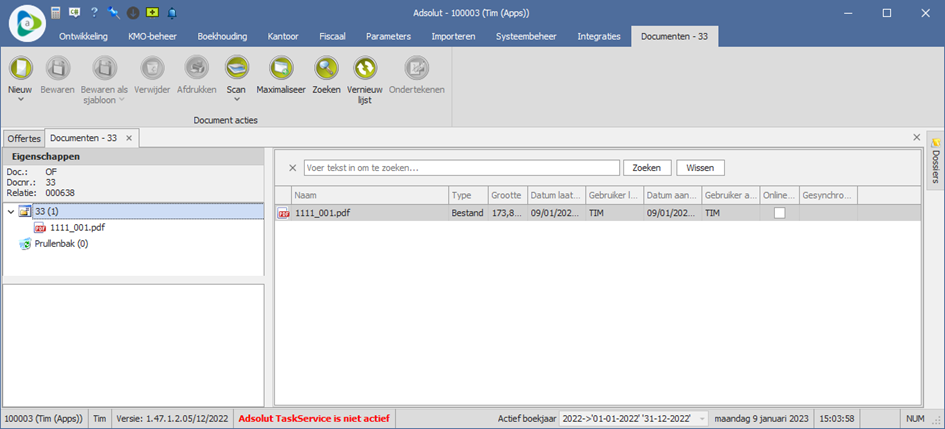Click the Maximaliseer icon
Viewport: 945px width, 429px height.
coord(281,68)
